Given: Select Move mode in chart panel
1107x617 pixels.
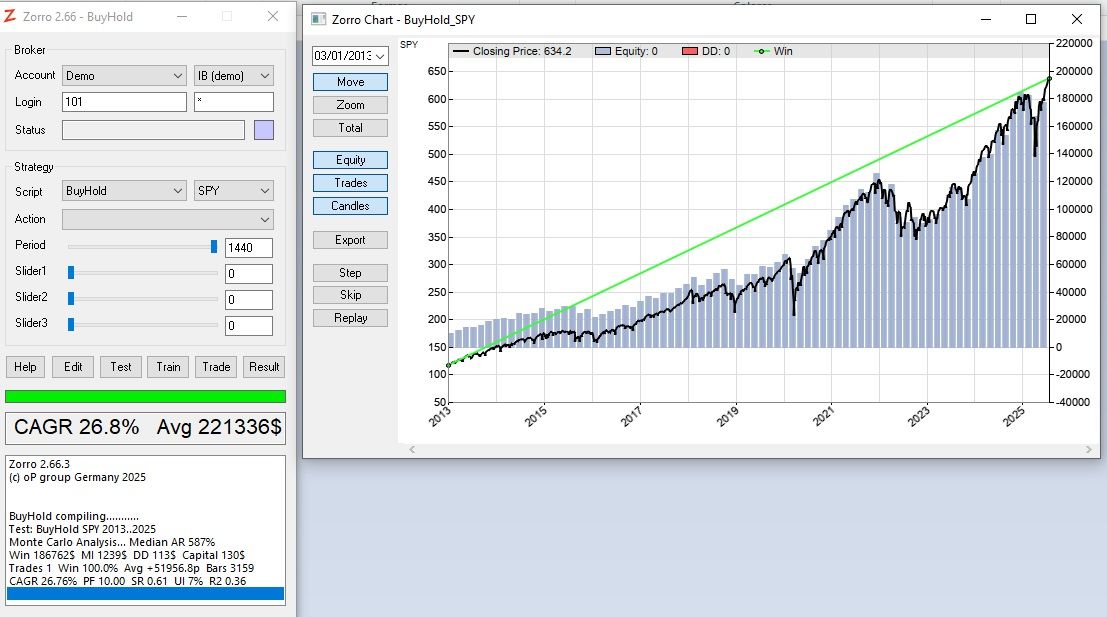Looking at the screenshot, I should pyautogui.click(x=350, y=82).
